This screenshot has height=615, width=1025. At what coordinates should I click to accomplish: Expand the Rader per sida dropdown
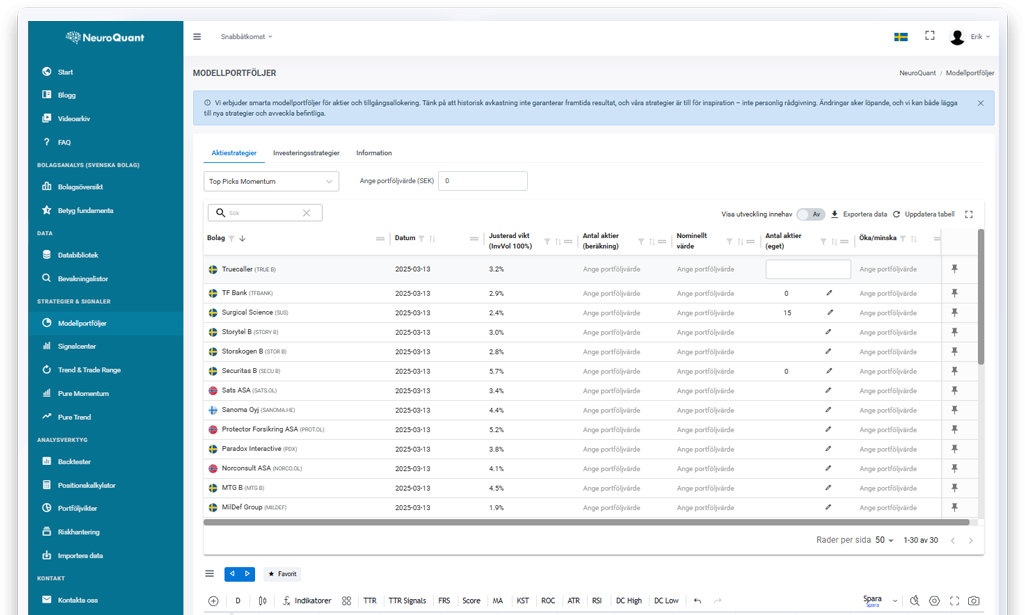point(885,540)
